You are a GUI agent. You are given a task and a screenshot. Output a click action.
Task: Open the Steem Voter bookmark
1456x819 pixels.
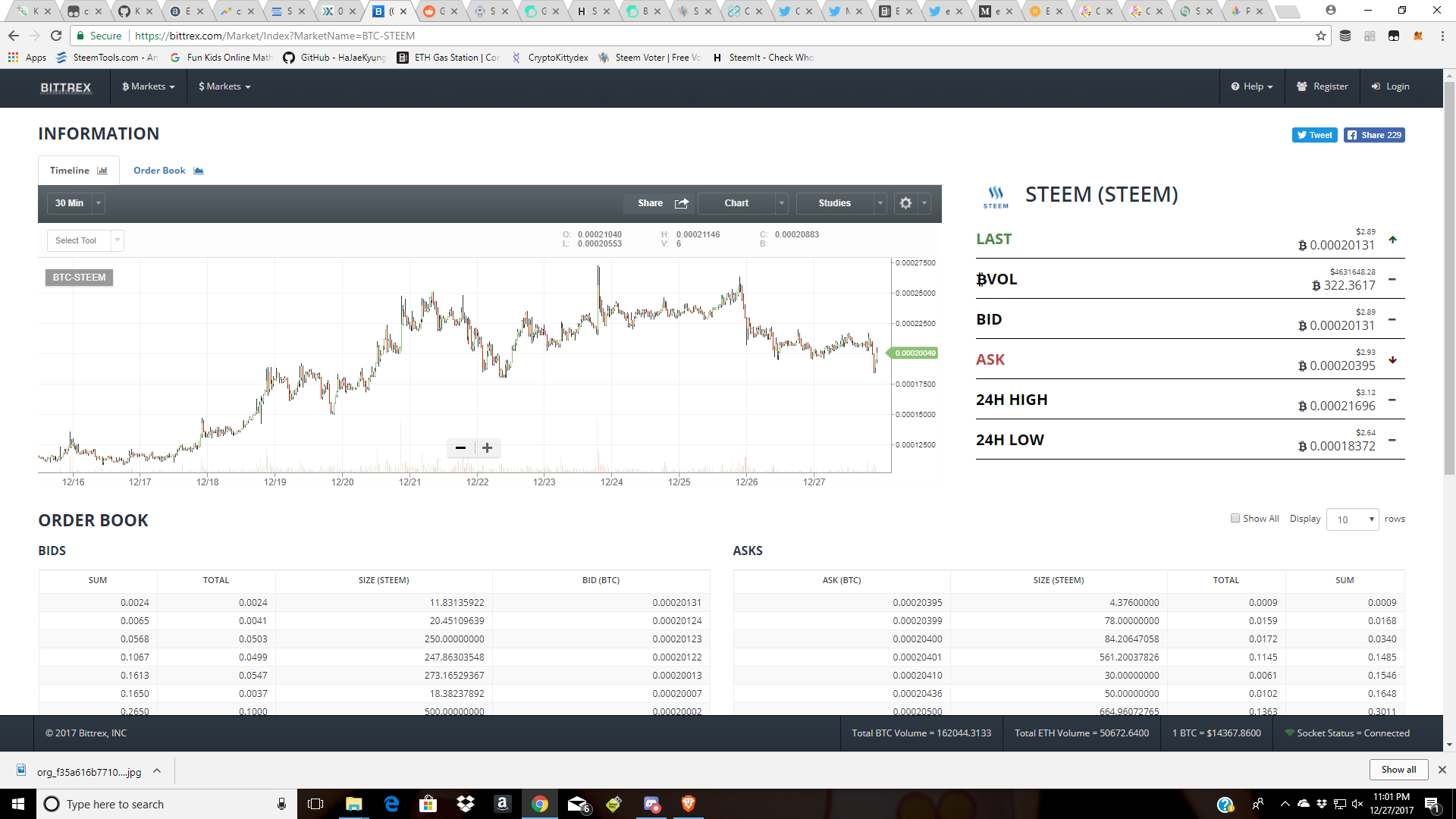coord(649,58)
